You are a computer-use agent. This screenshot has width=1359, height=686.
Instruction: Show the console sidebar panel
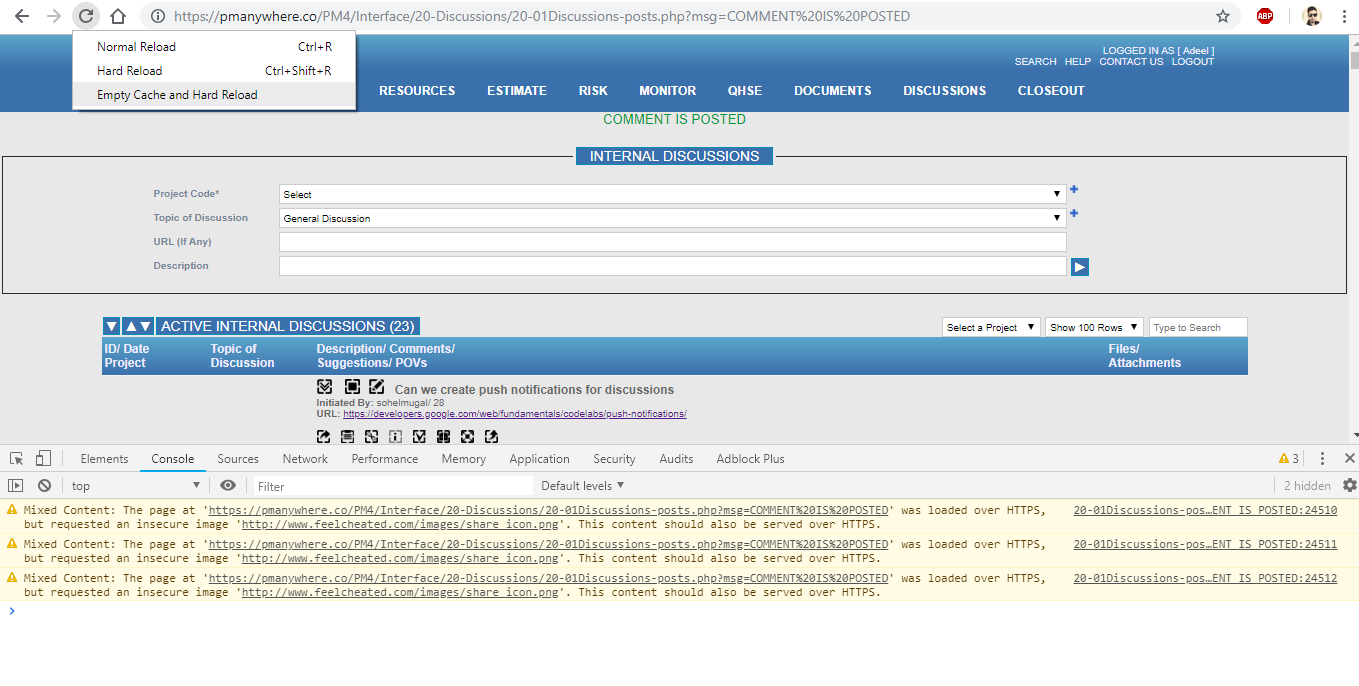click(x=16, y=486)
